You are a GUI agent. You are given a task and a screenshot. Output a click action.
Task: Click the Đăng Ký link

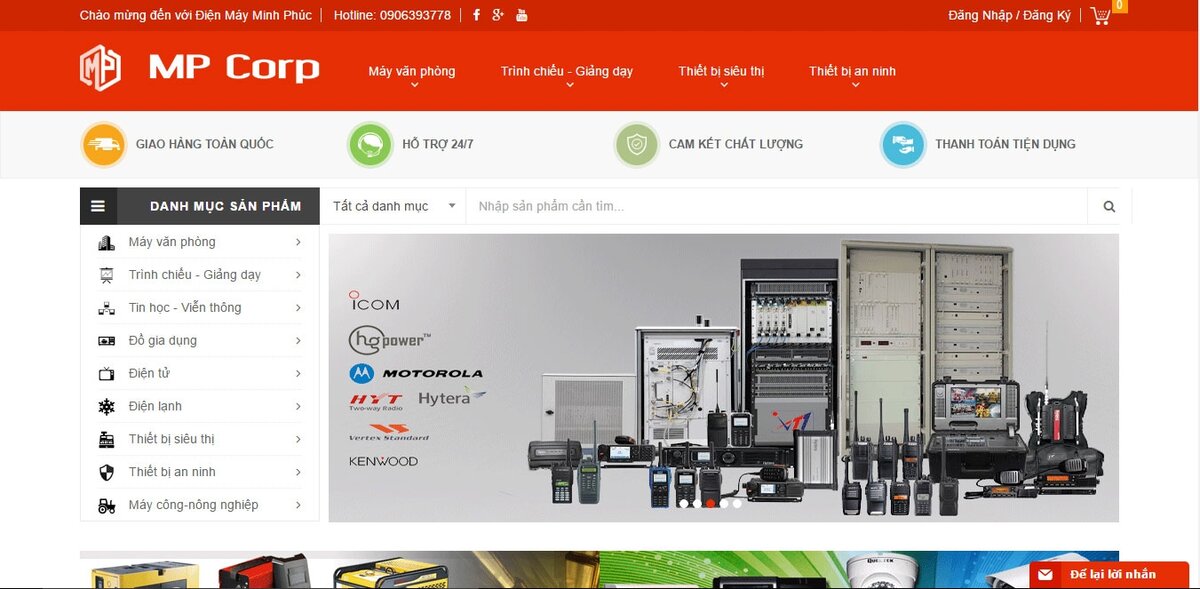click(x=1047, y=15)
